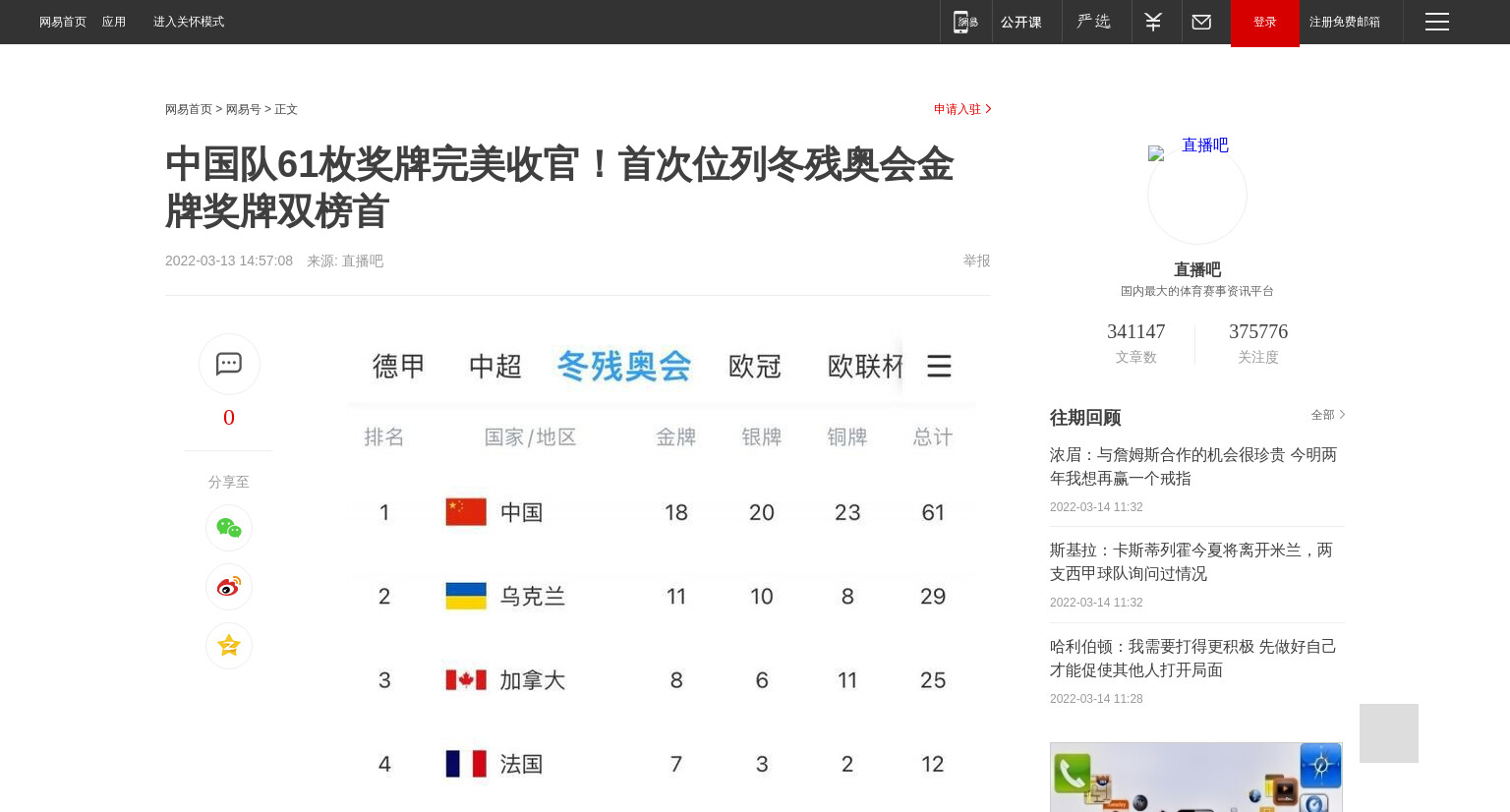Click the 直播吧 account name

point(1197,269)
